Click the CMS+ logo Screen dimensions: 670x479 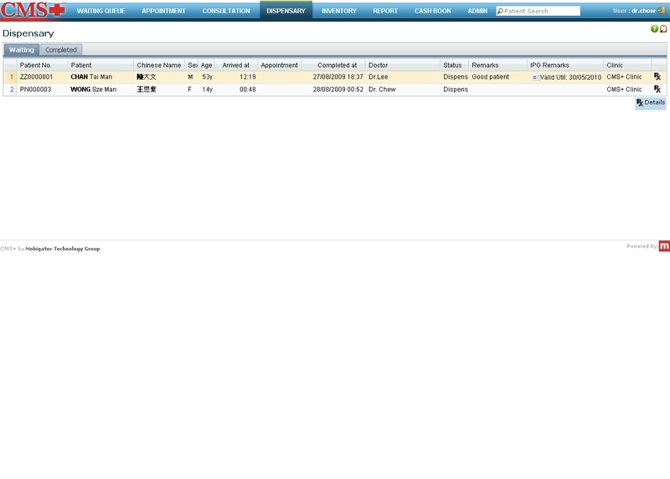click(33, 11)
